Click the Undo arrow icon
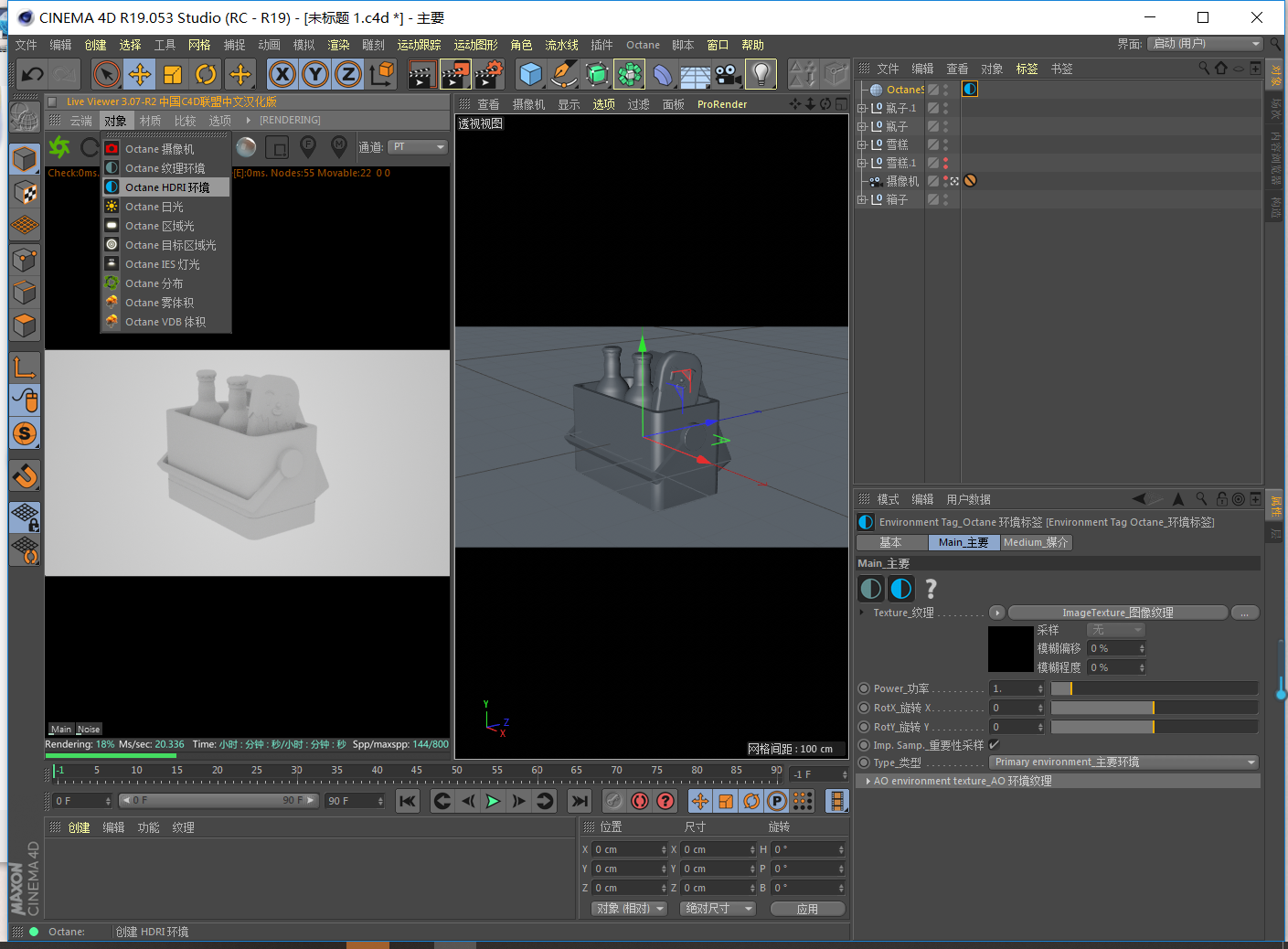This screenshot has width=1288, height=949. pos(32,74)
